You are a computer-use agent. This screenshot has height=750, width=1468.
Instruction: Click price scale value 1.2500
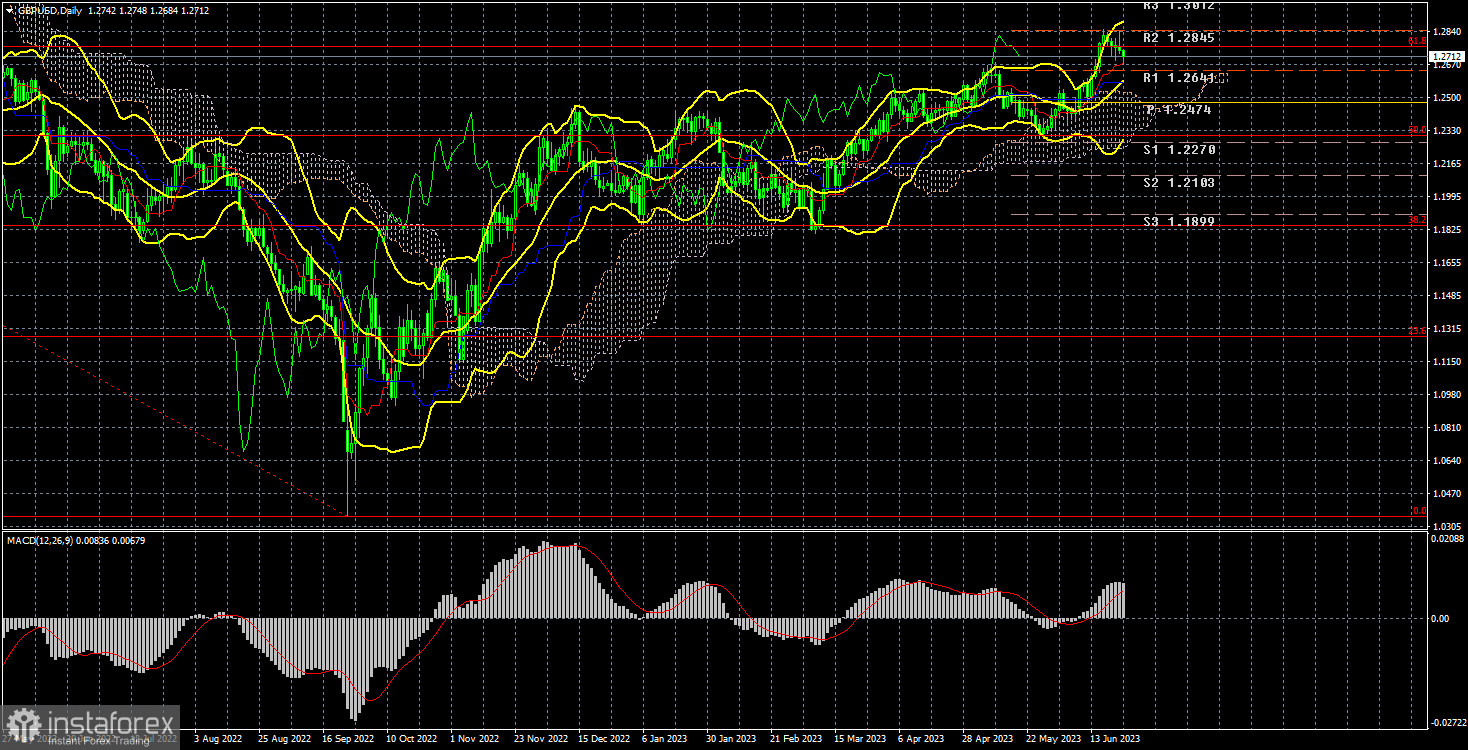click(1446, 97)
